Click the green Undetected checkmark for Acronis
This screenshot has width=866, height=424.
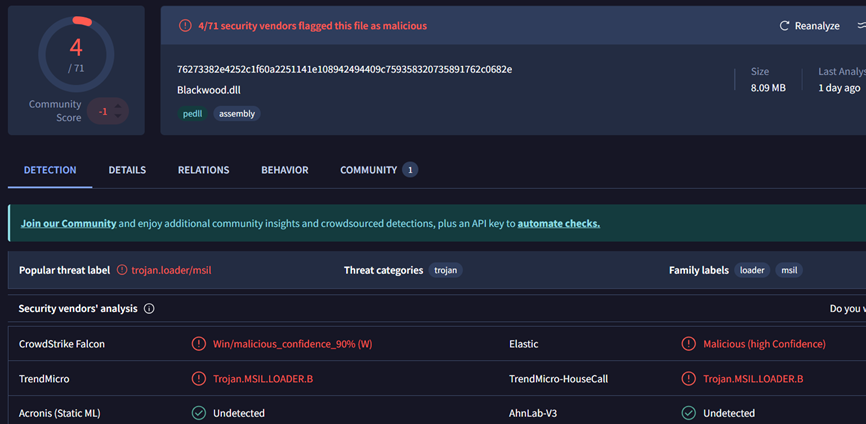(x=199, y=413)
